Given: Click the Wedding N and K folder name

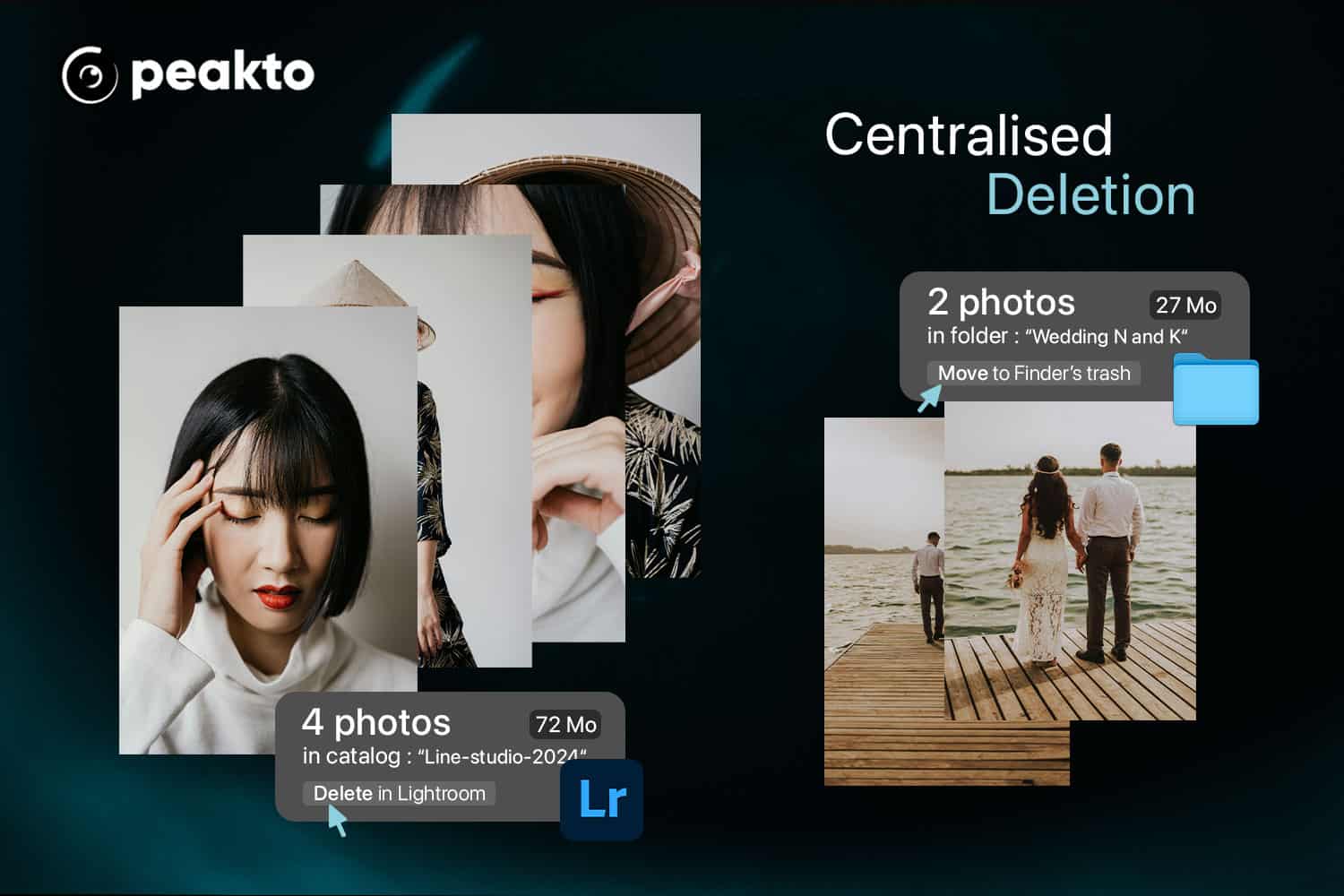Looking at the screenshot, I should pos(1107,337).
